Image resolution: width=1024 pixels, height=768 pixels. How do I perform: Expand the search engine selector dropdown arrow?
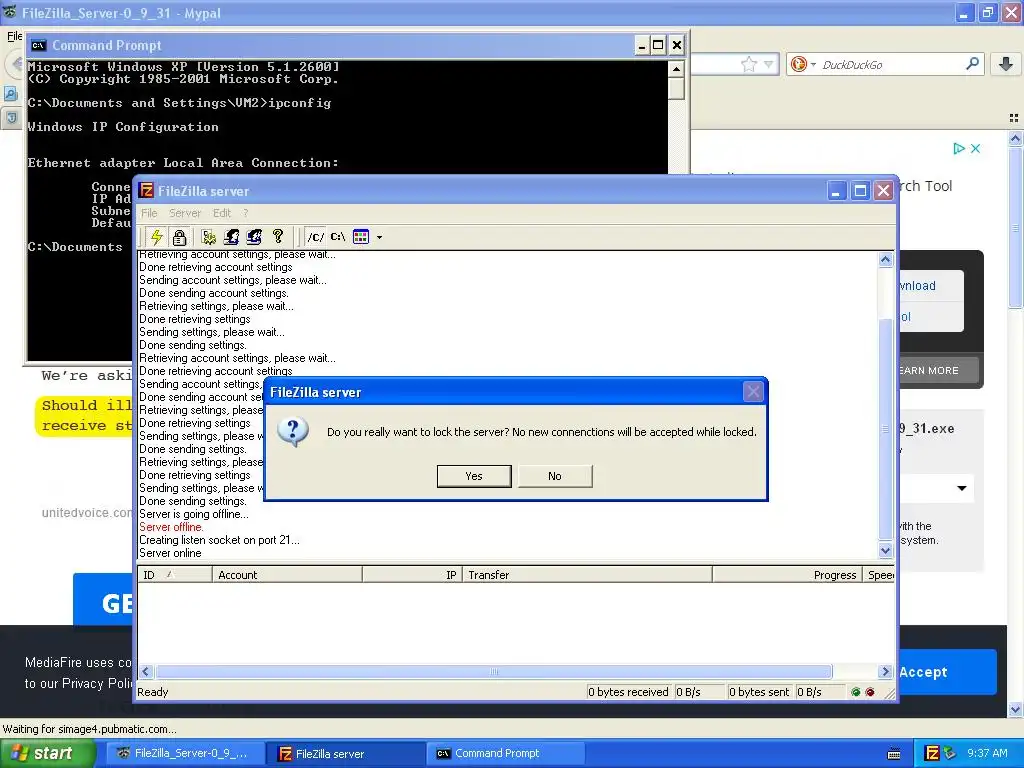813,64
